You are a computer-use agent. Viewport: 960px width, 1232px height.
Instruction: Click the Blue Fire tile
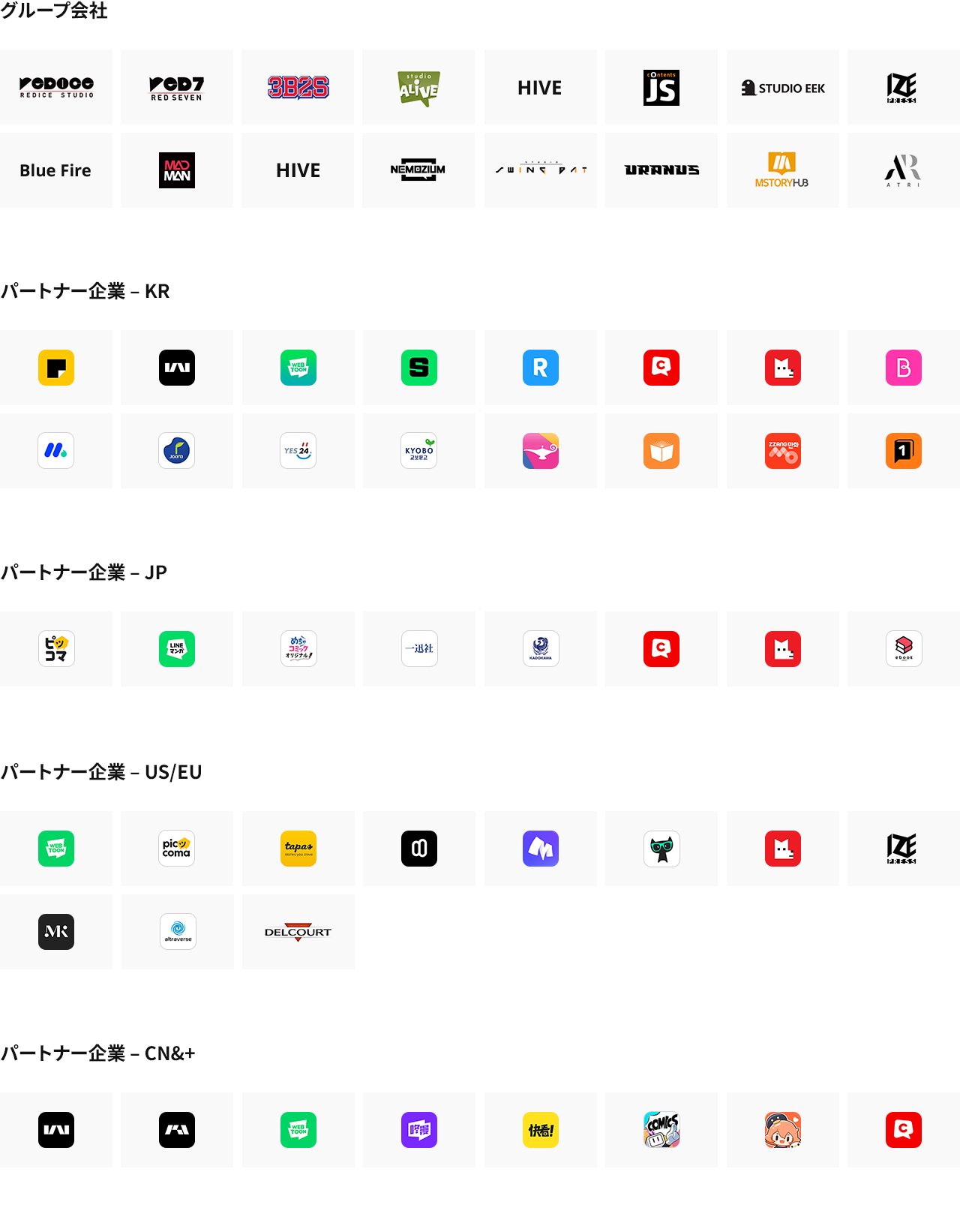coord(56,170)
